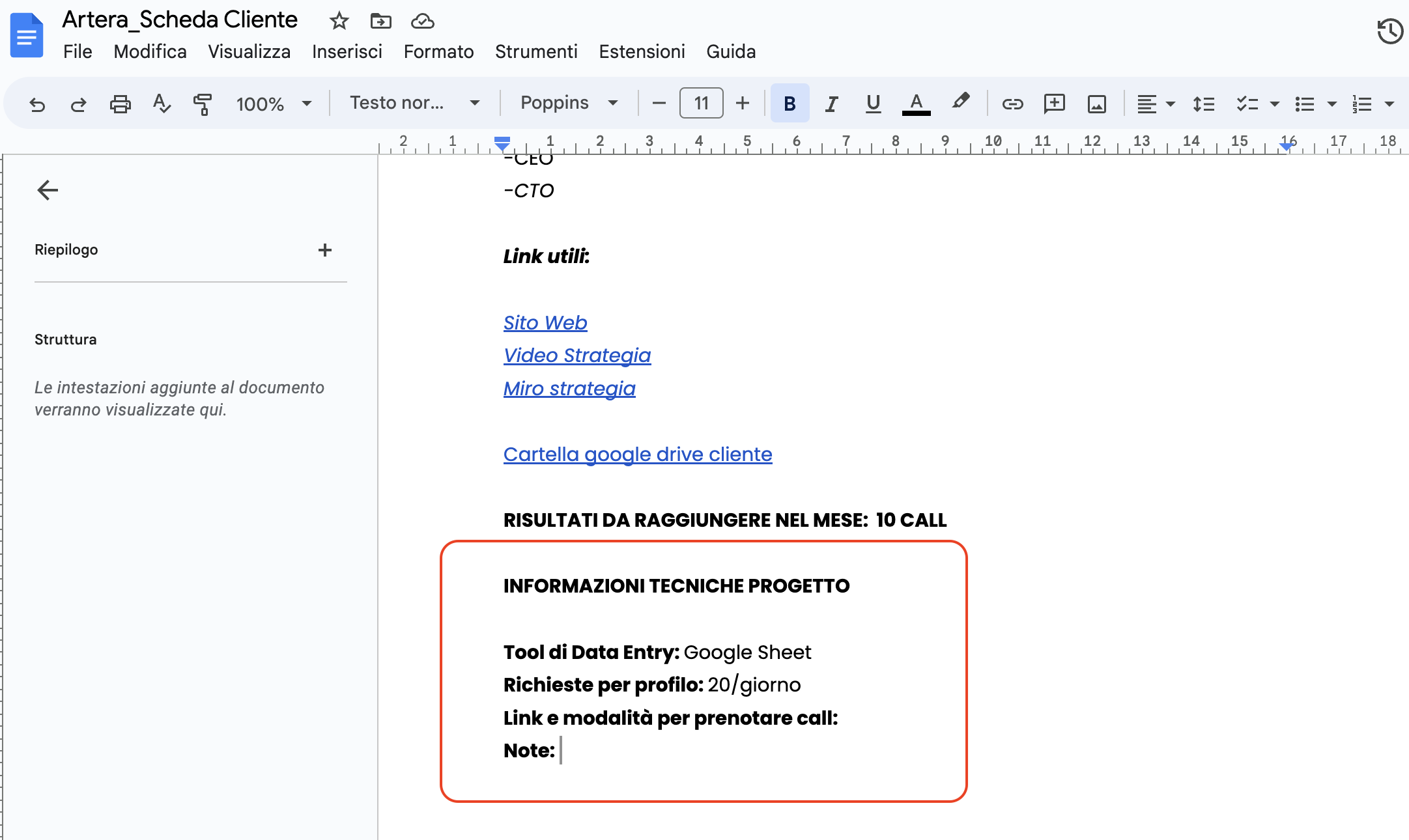Click the Insert image icon

(1097, 104)
